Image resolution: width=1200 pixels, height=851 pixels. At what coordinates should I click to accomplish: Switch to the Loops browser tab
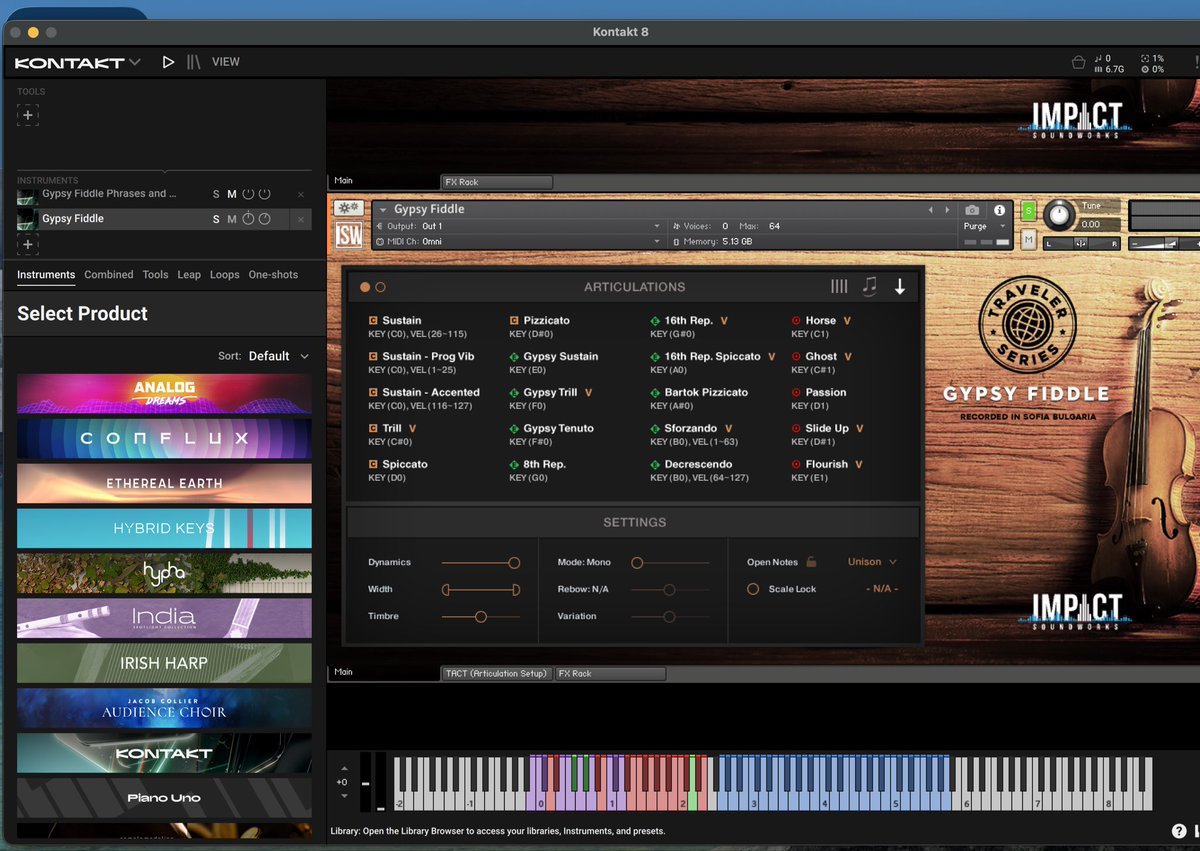(x=225, y=275)
